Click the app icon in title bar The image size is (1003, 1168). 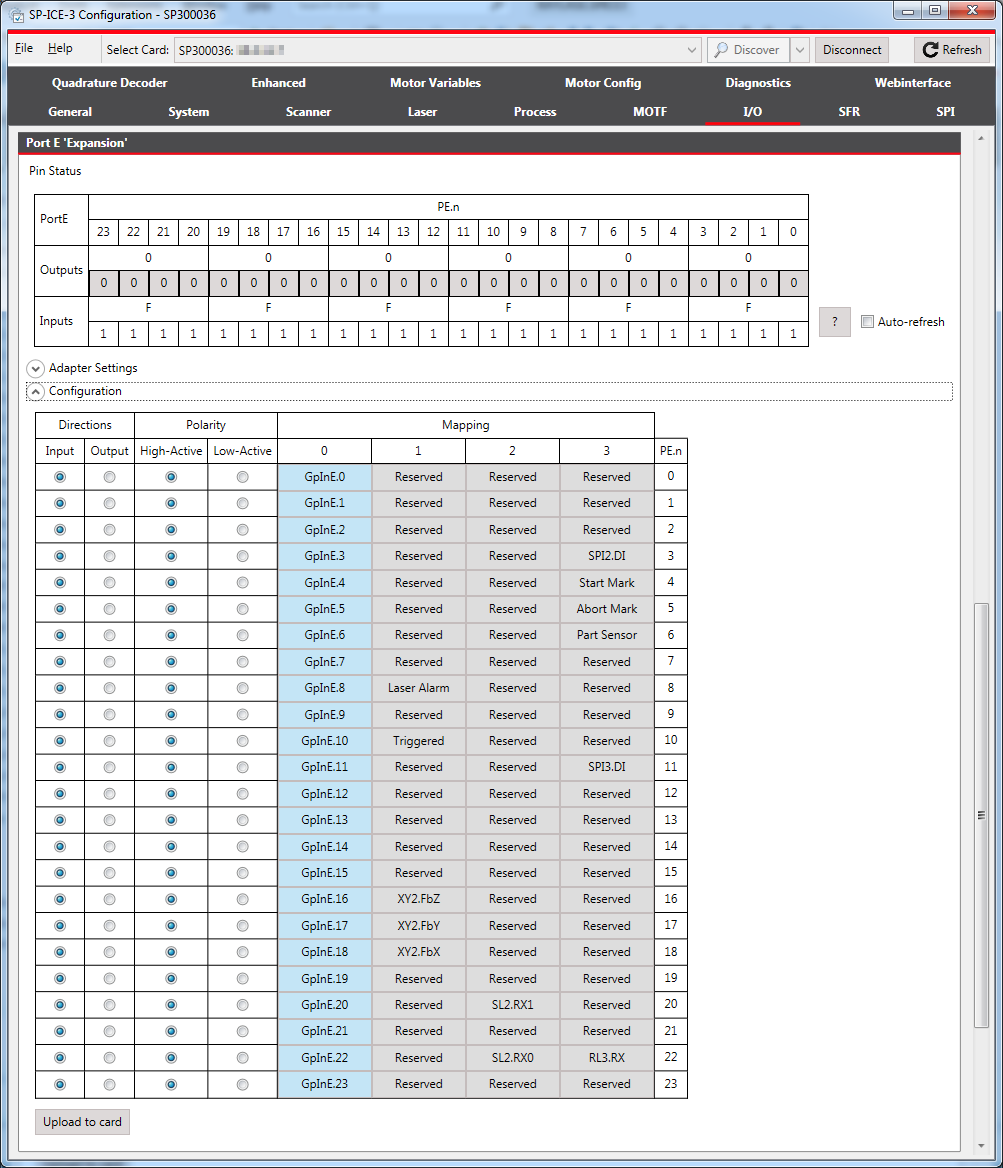pyautogui.click(x=17, y=15)
